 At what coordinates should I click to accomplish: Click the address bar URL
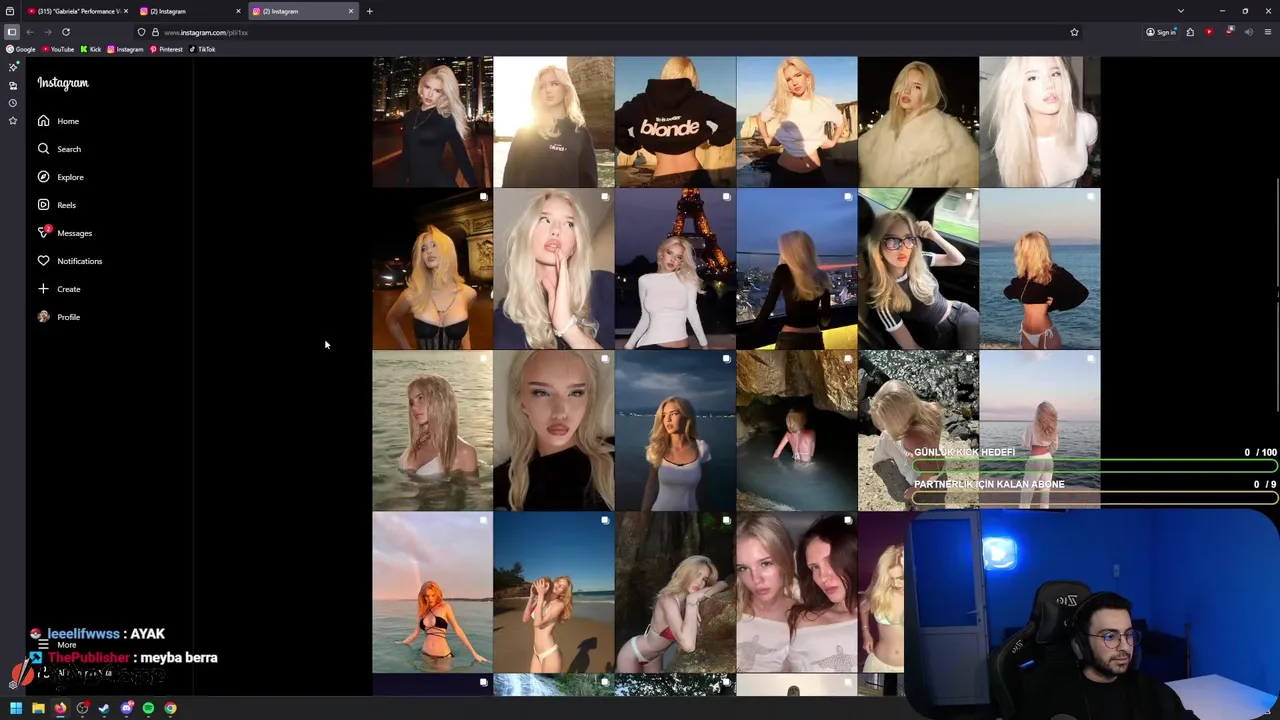[206, 32]
